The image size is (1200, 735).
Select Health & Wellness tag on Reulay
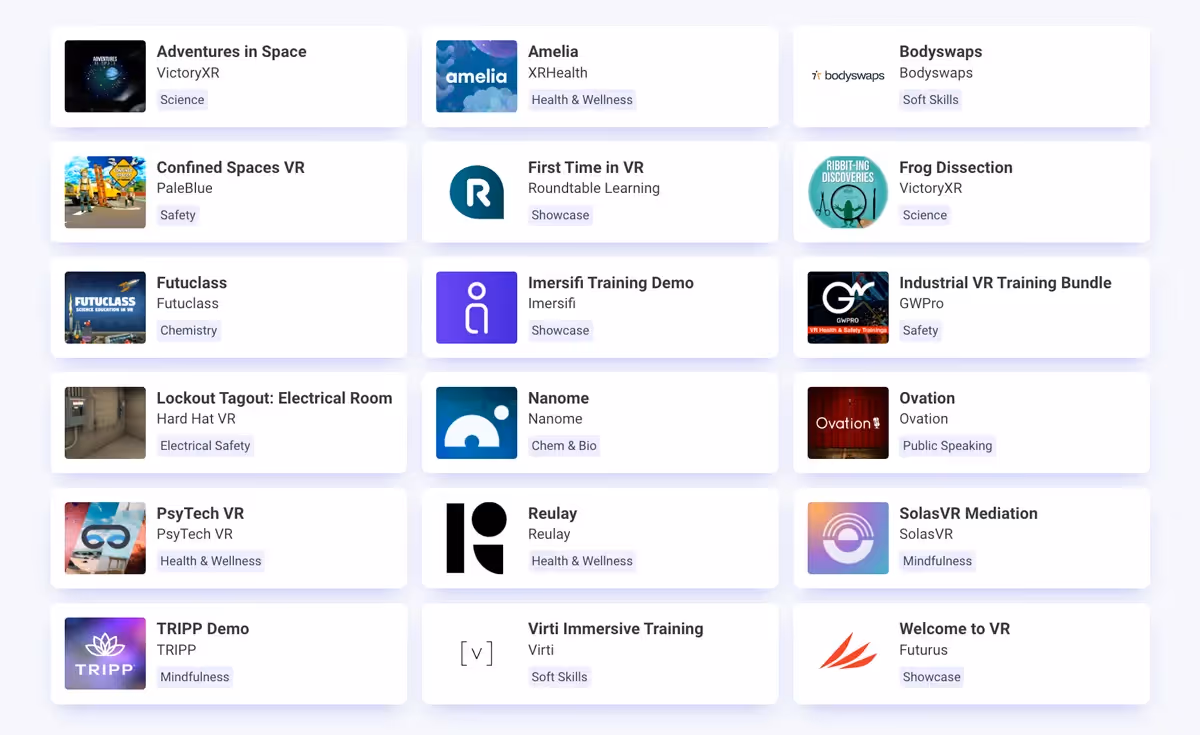click(x=582, y=561)
